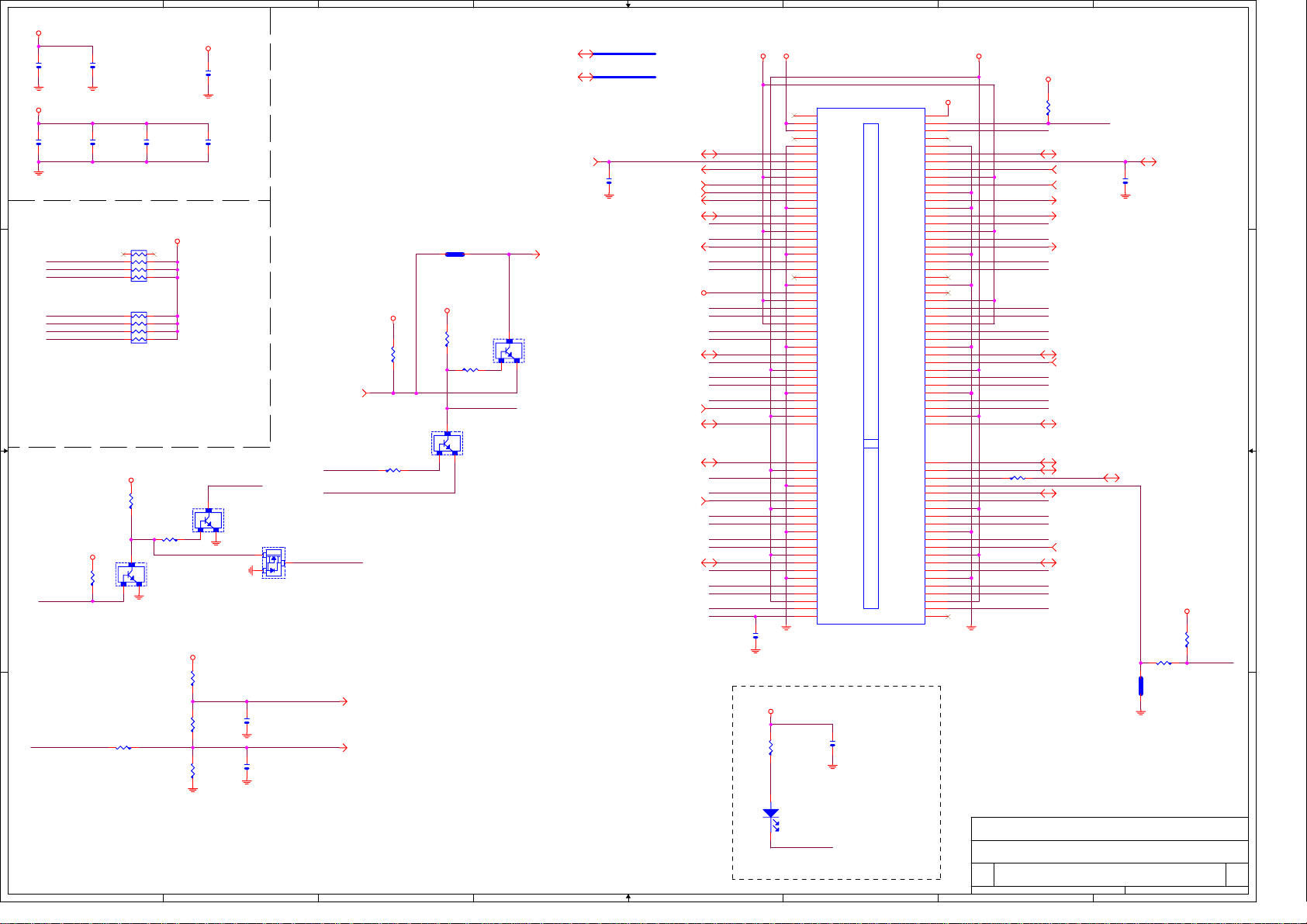Select the transistor with grounded emitter nearest the MOSFET
This screenshot has height=924, width=1307.
208,520
